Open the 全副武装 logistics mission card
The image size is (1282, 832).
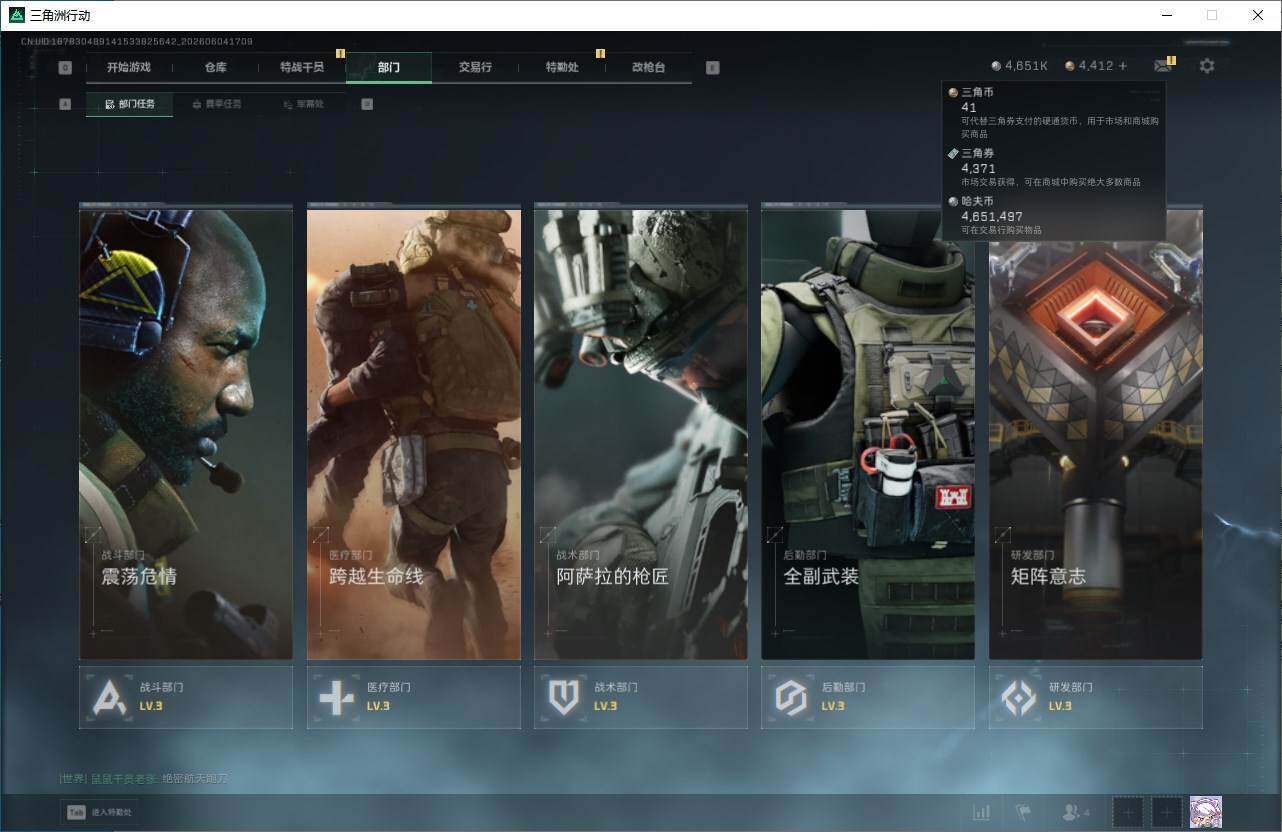pos(868,434)
